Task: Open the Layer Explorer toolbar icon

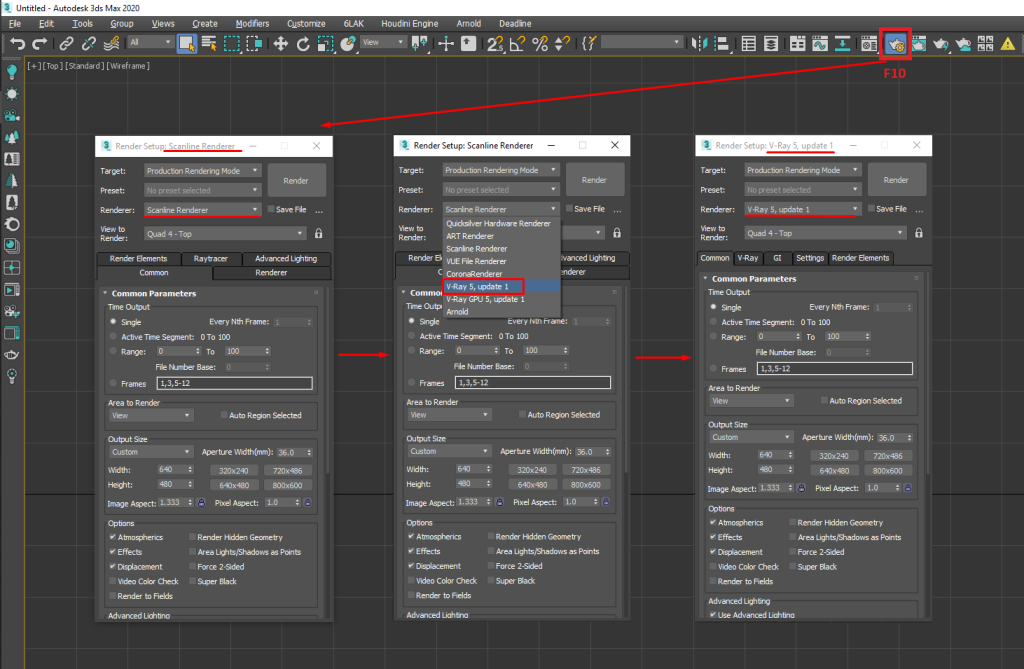Action: [x=771, y=43]
